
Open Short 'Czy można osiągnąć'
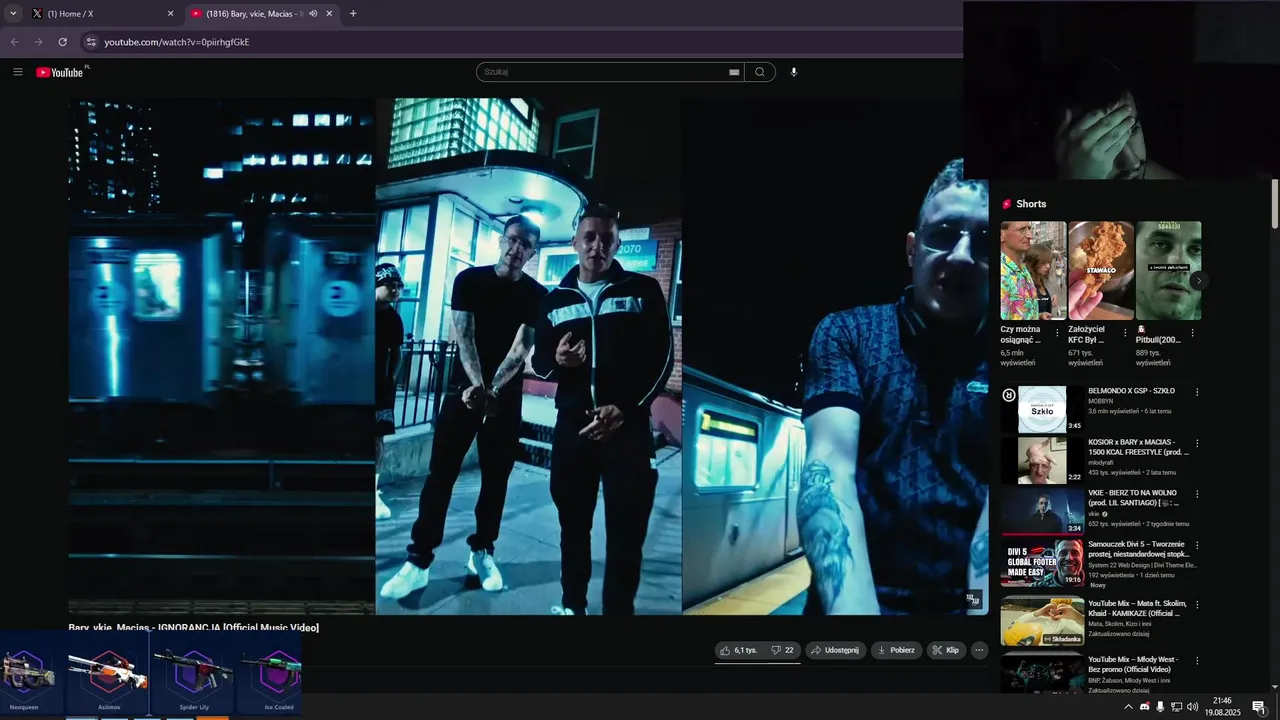pos(1033,271)
